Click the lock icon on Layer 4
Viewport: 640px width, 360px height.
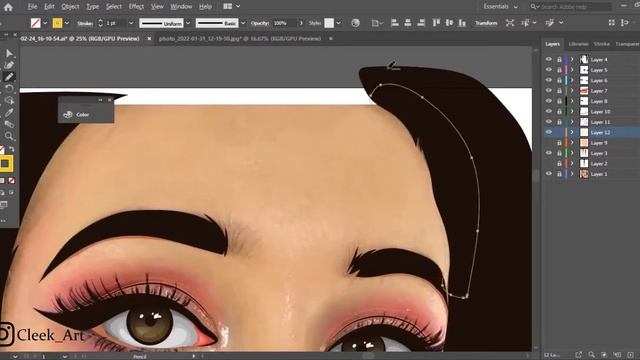tap(559, 60)
